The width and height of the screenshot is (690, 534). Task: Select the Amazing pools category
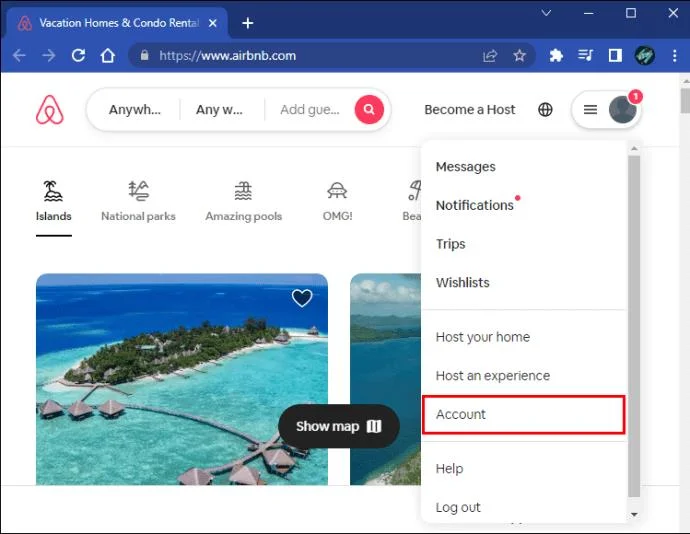coord(243,201)
